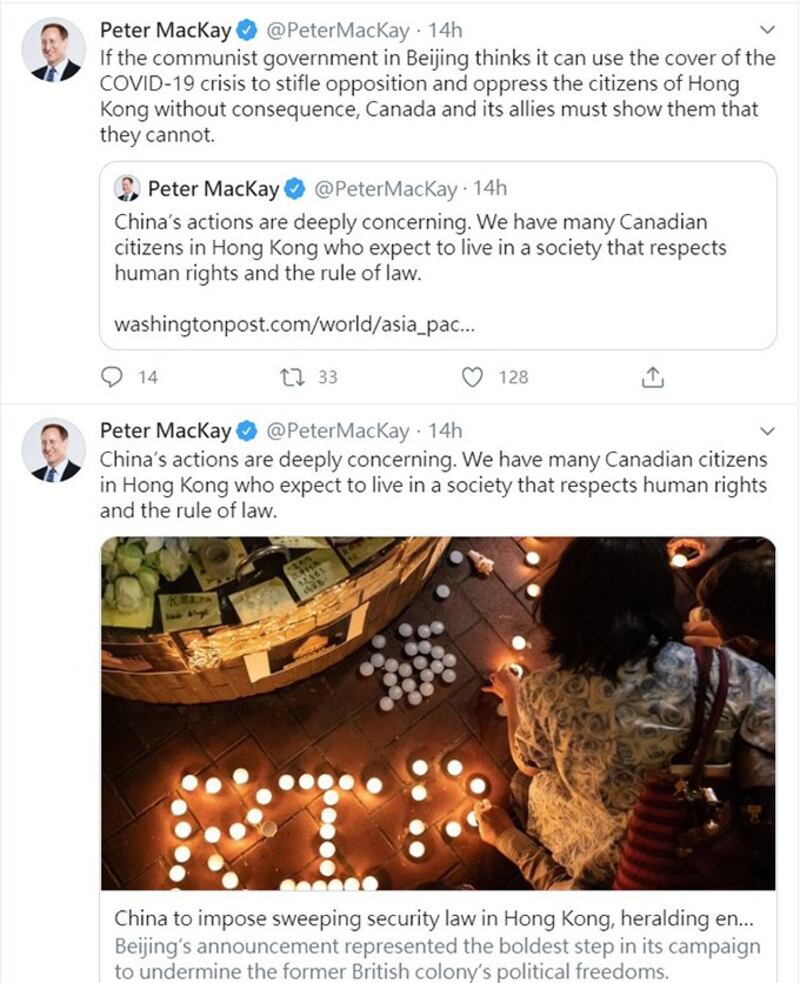Like the first tweet with the heart icon
This screenshot has height=983, width=800.
pos(473,377)
